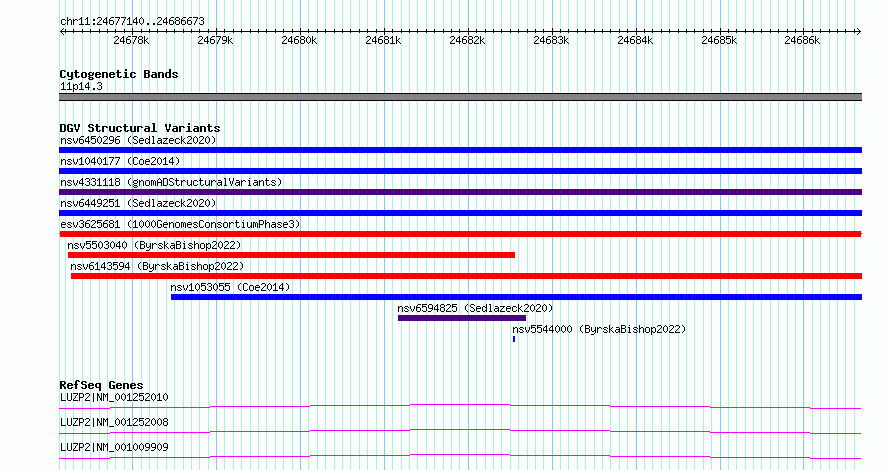Screen dimensions: 890x470
Task: Click the 24686k ruler tick label
Action: point(802,40)
